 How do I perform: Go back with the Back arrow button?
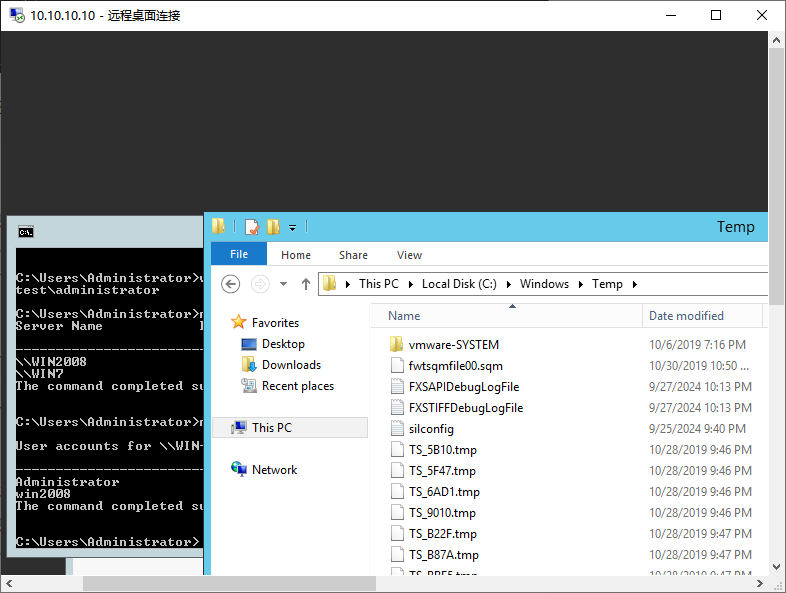(231, 284)
